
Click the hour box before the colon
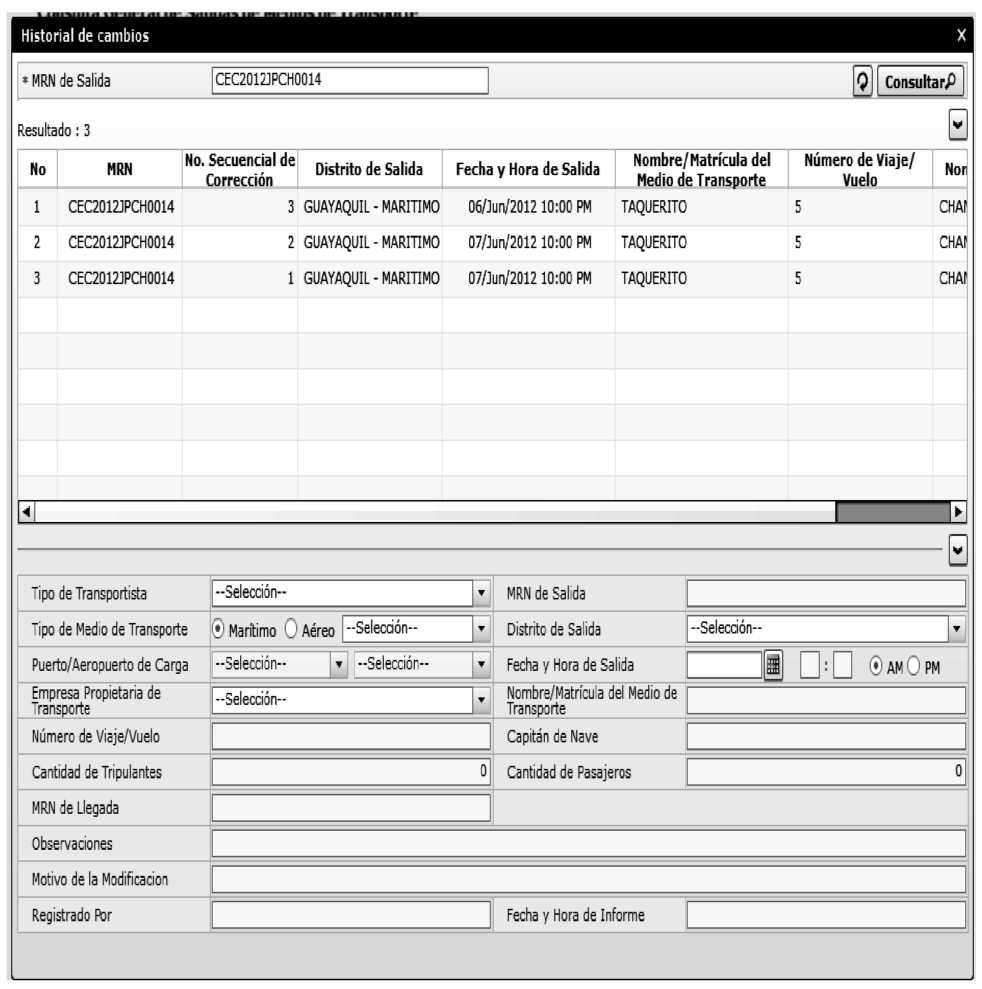[809, 665]
